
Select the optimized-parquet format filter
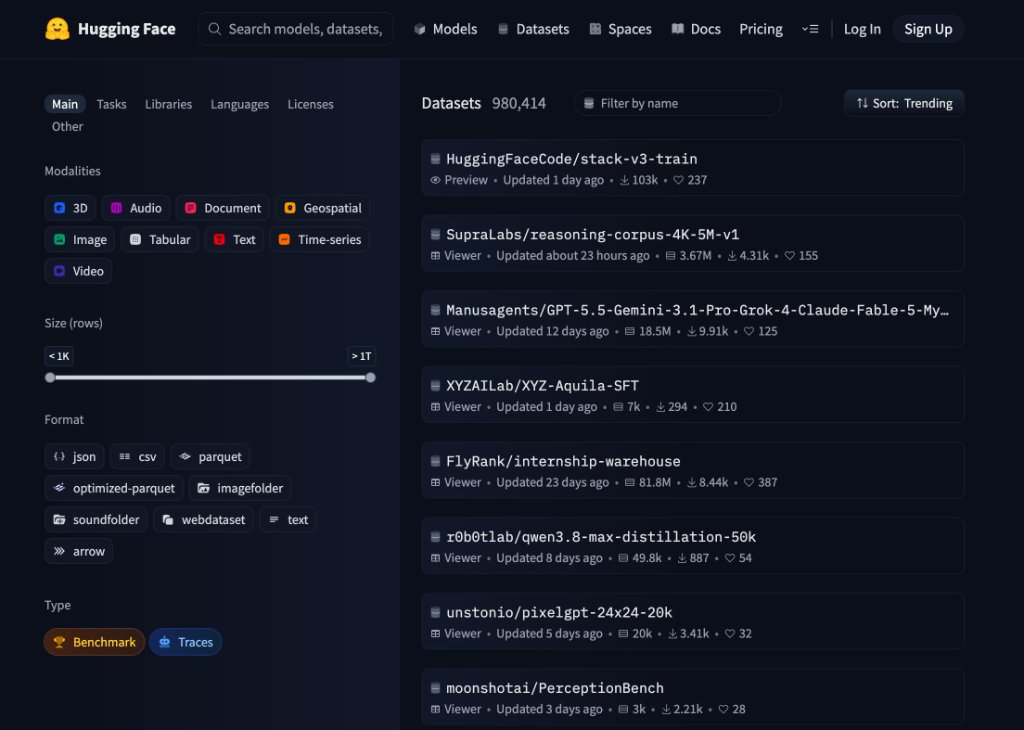[114, 488]
